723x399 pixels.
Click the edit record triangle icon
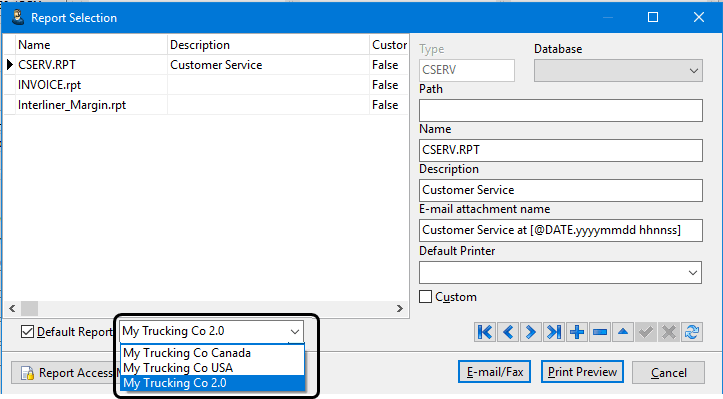tap(623, 332)
